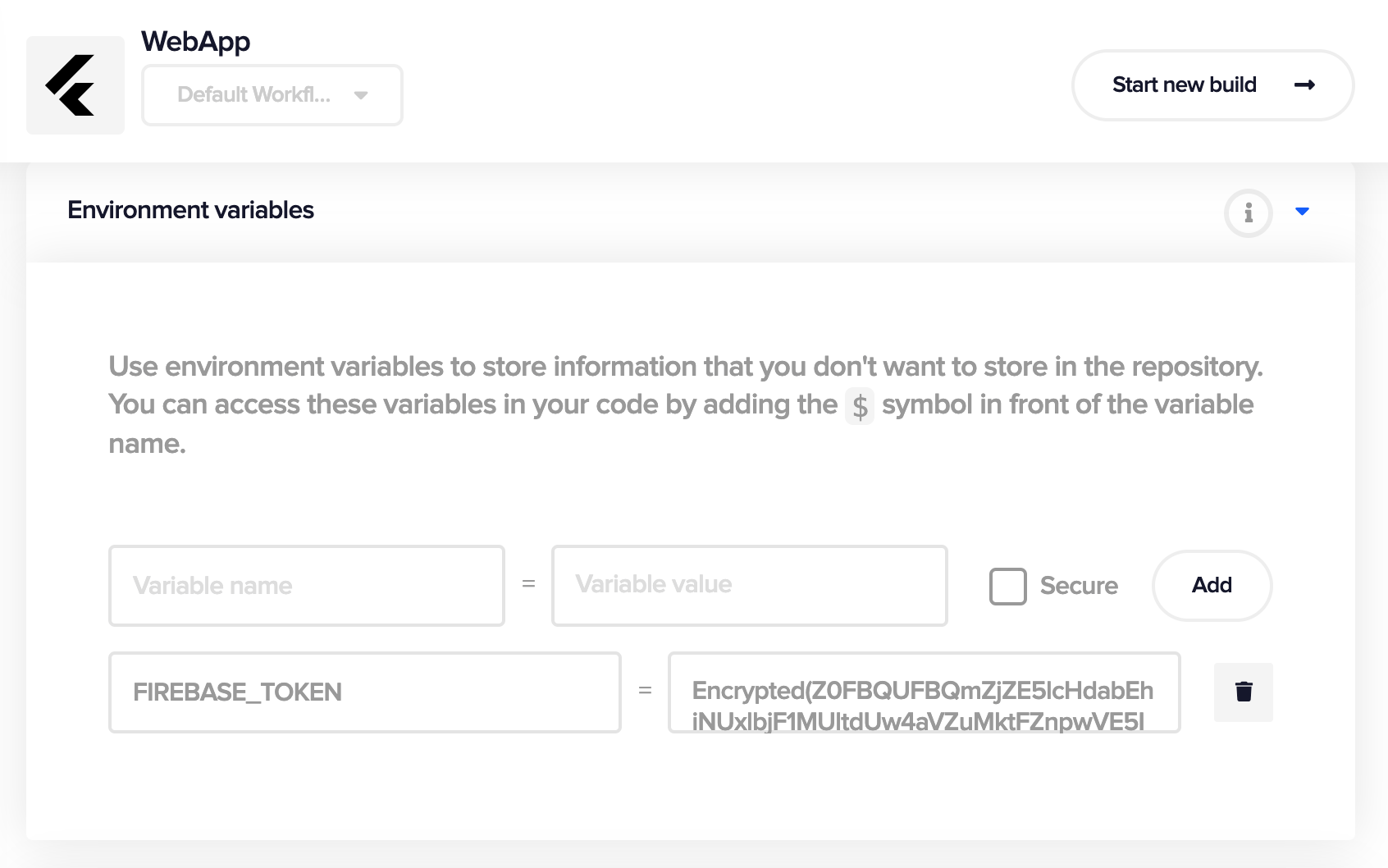Image resolution: width=1388 pixels, height=868 pixels.
Task: Focus the Variable name field
Action: (307, 586)
